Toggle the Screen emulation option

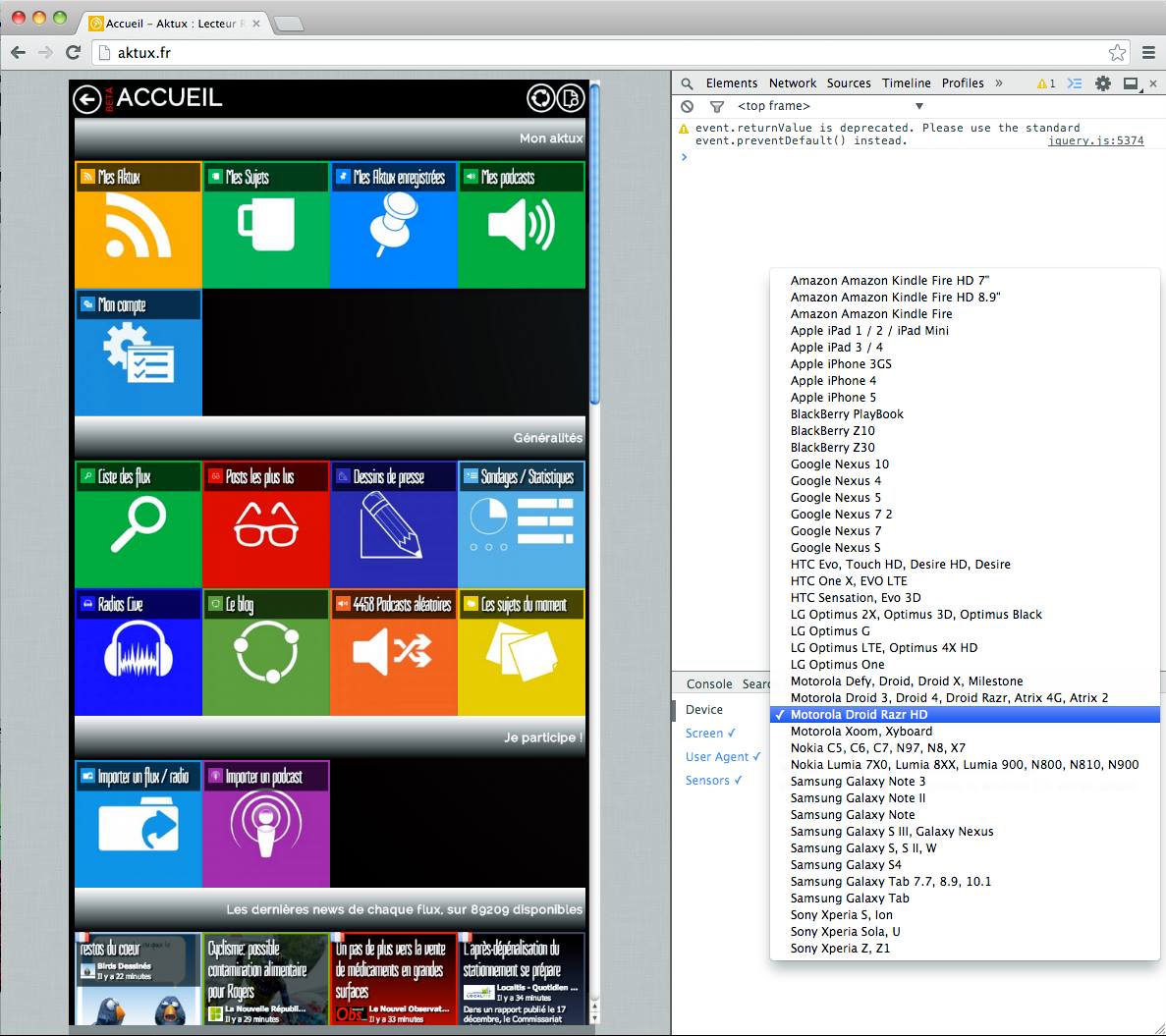[710, 734]
